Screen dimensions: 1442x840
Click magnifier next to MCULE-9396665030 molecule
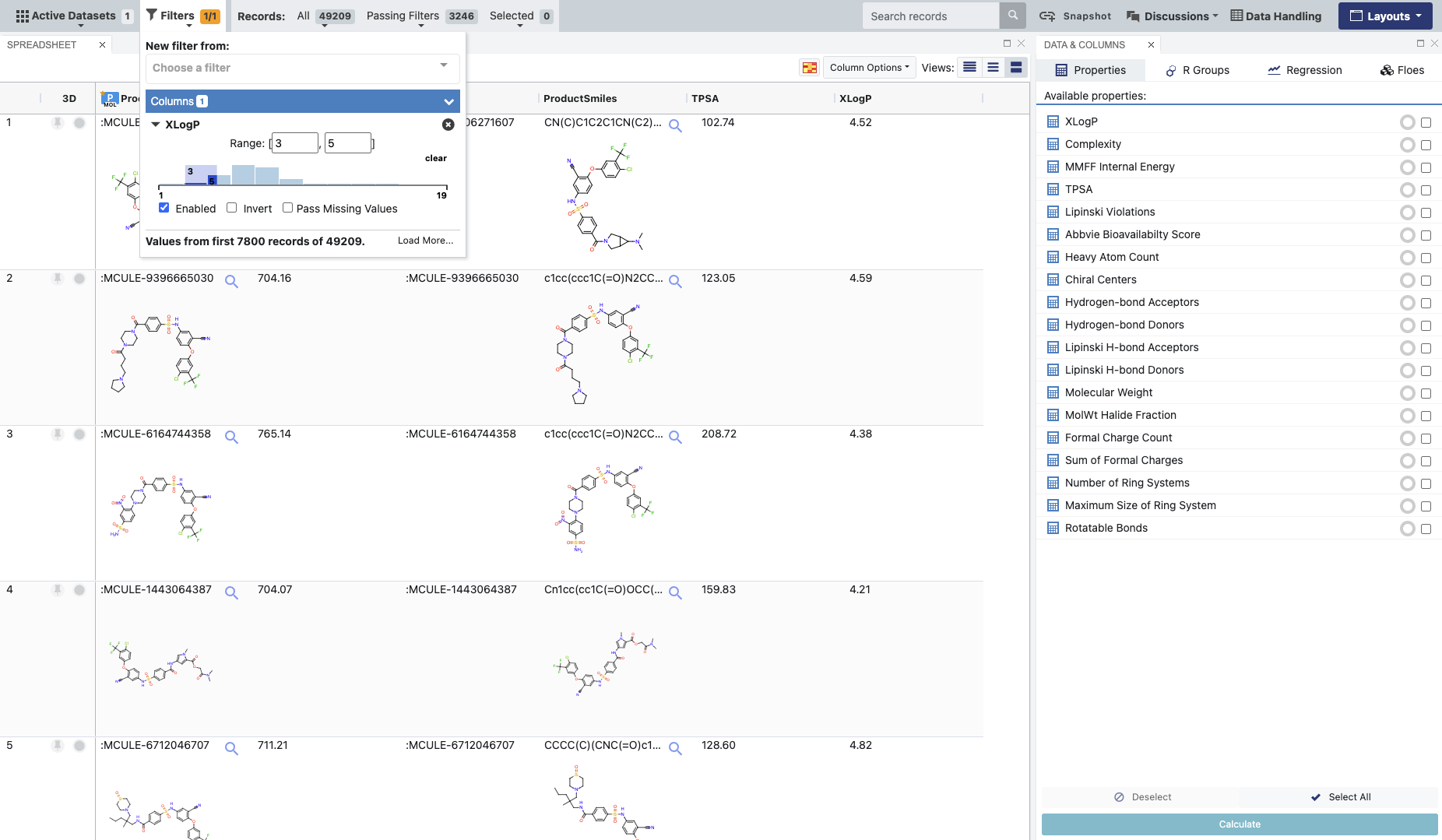click(231, 281)
